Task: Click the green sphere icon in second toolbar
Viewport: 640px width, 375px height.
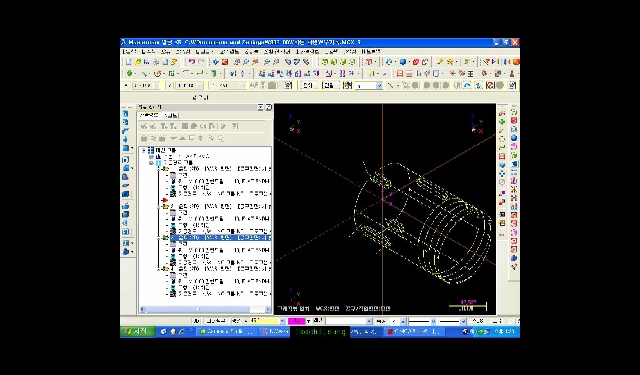Action: pyautogui.click(x=129, y=74)
